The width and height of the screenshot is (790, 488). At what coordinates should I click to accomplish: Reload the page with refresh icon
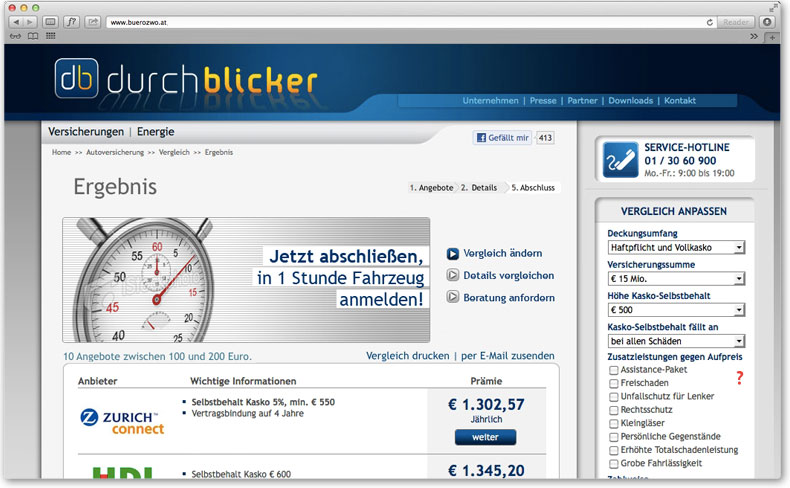coord(709,22)
